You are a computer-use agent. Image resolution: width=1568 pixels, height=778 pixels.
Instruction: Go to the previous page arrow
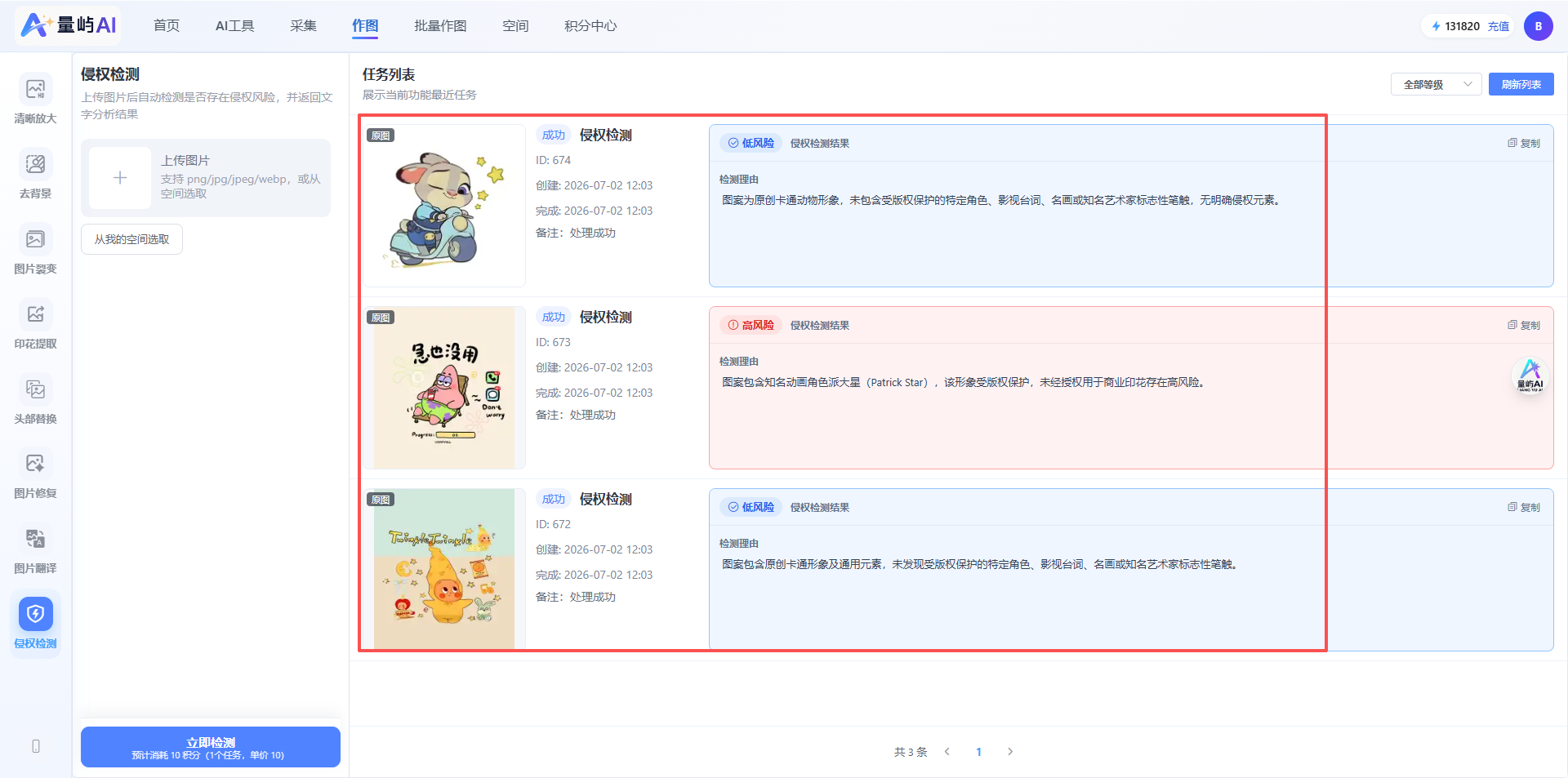coord(947,752)
